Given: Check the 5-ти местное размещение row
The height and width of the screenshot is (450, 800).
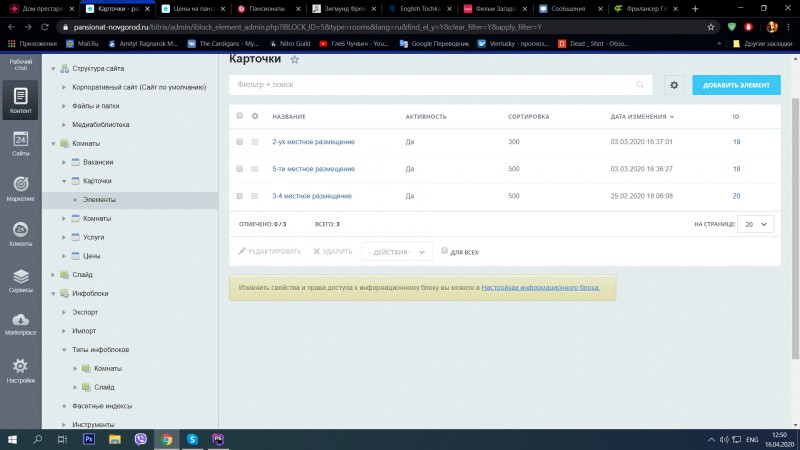Looking at the screenshot, I should pyautogui.click(x=239, y=168).
